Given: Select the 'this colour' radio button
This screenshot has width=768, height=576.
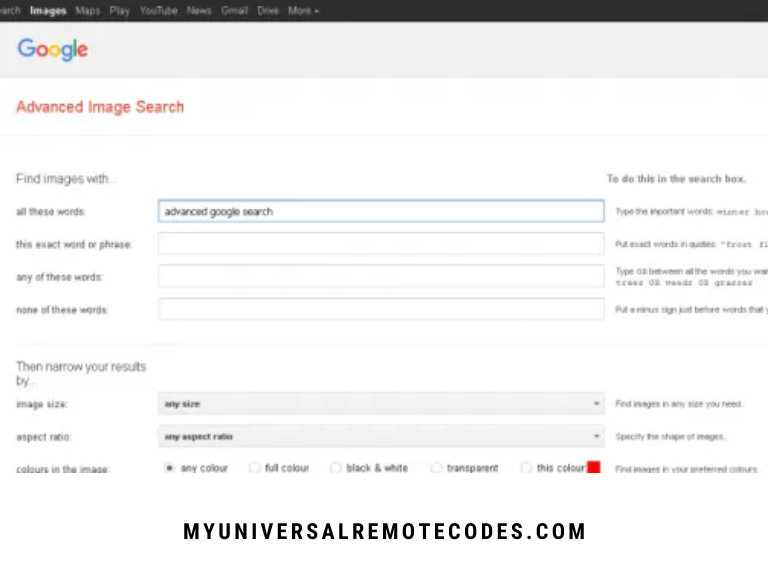Looking at the screenshot, I should coord(526,468).
